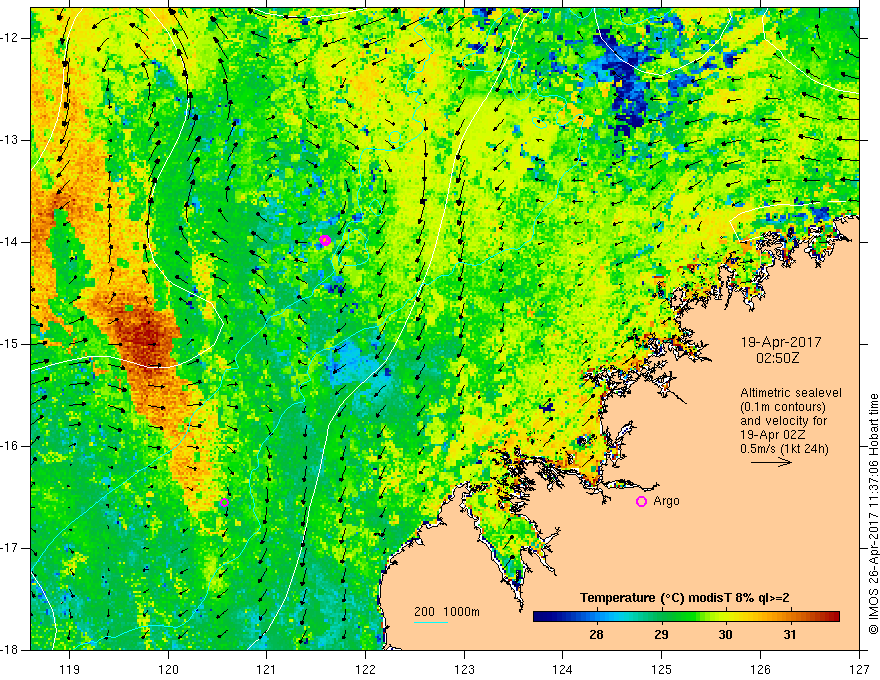Click the -12 latitude axis label

[x=11, y=38]
